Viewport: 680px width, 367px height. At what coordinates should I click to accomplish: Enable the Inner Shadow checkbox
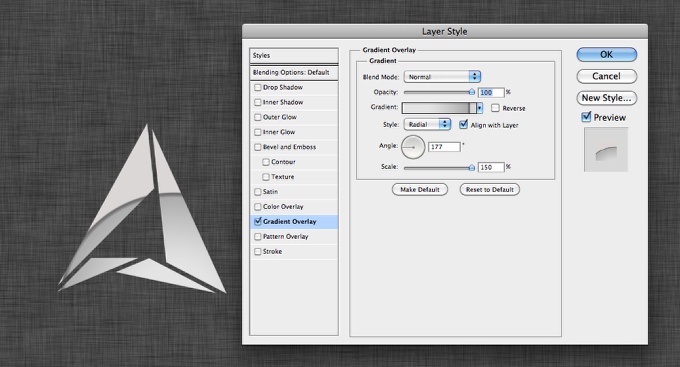pyautogui.click(x=258, y=102)
